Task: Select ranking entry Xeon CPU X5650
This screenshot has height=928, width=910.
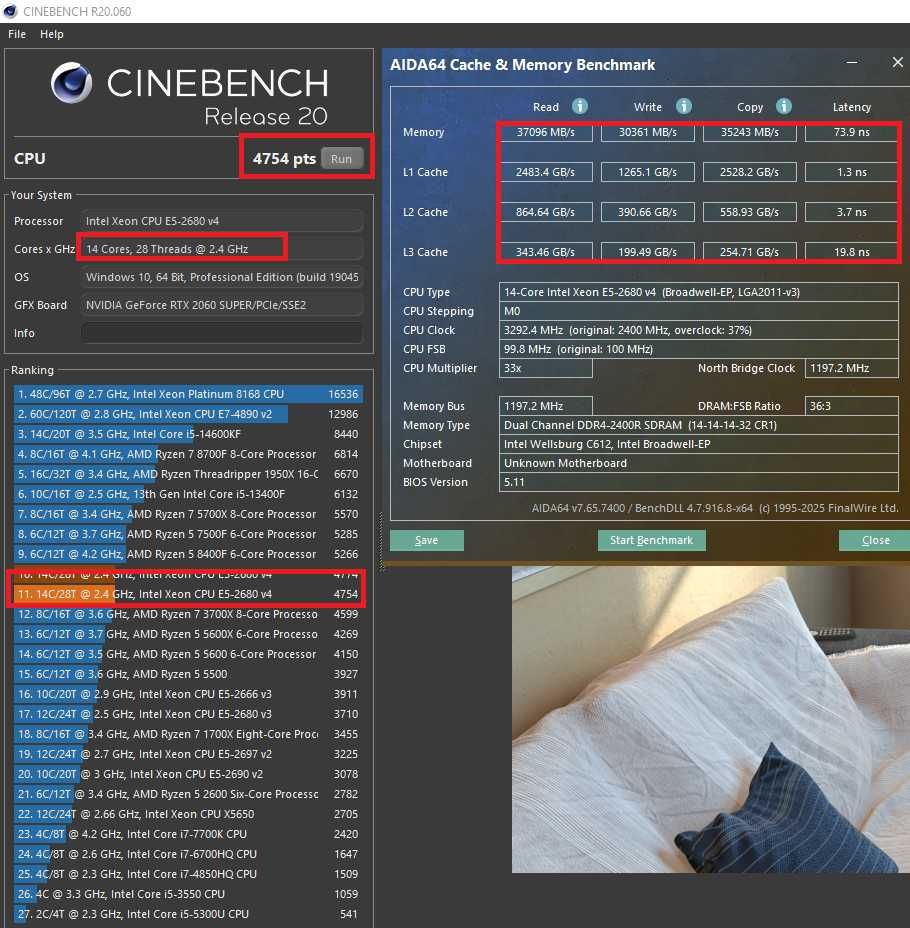Action: click(188, 814)
